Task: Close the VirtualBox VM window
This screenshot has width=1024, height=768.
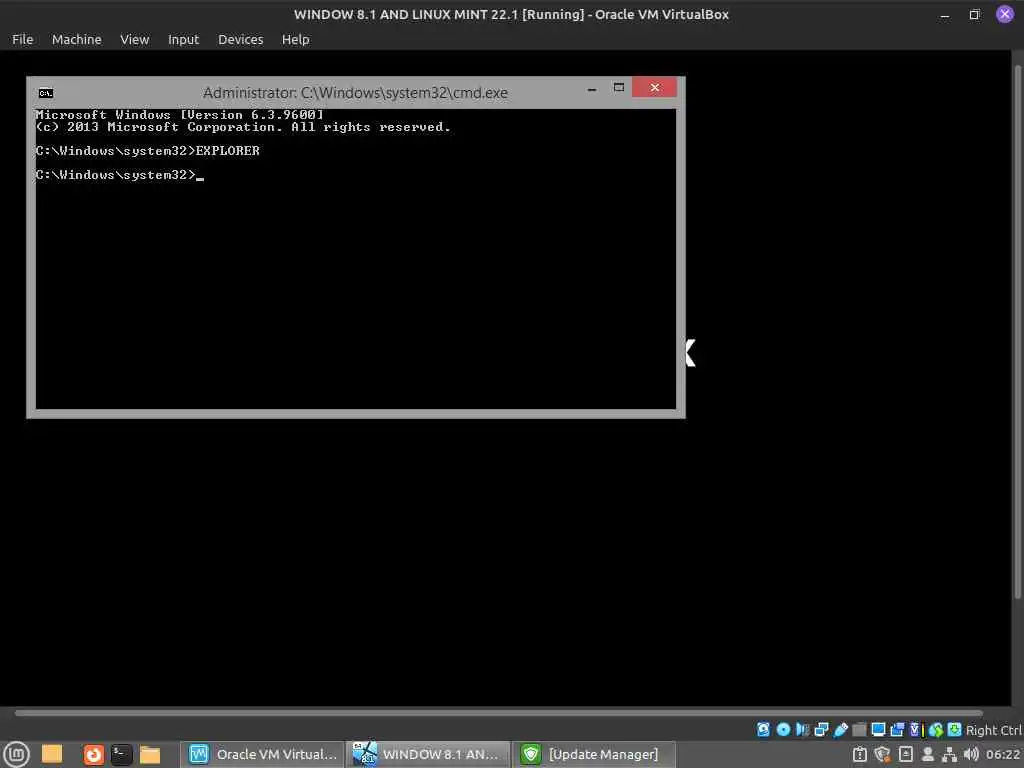Action: pos(1005,14)
